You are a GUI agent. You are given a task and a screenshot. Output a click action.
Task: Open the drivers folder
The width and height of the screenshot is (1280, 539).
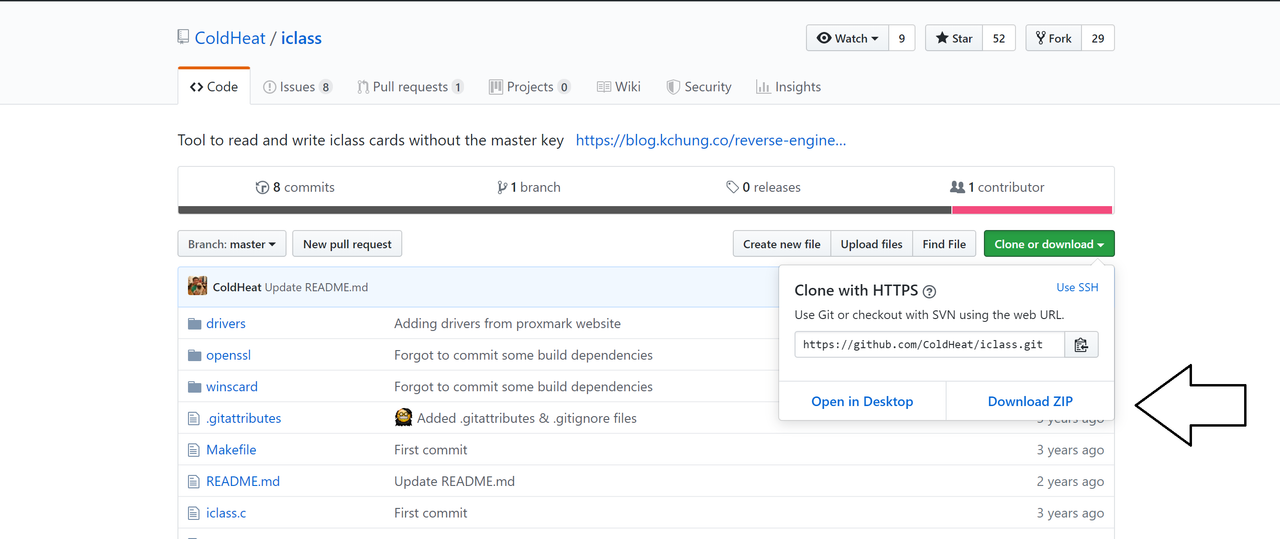(x=226, y=323)
